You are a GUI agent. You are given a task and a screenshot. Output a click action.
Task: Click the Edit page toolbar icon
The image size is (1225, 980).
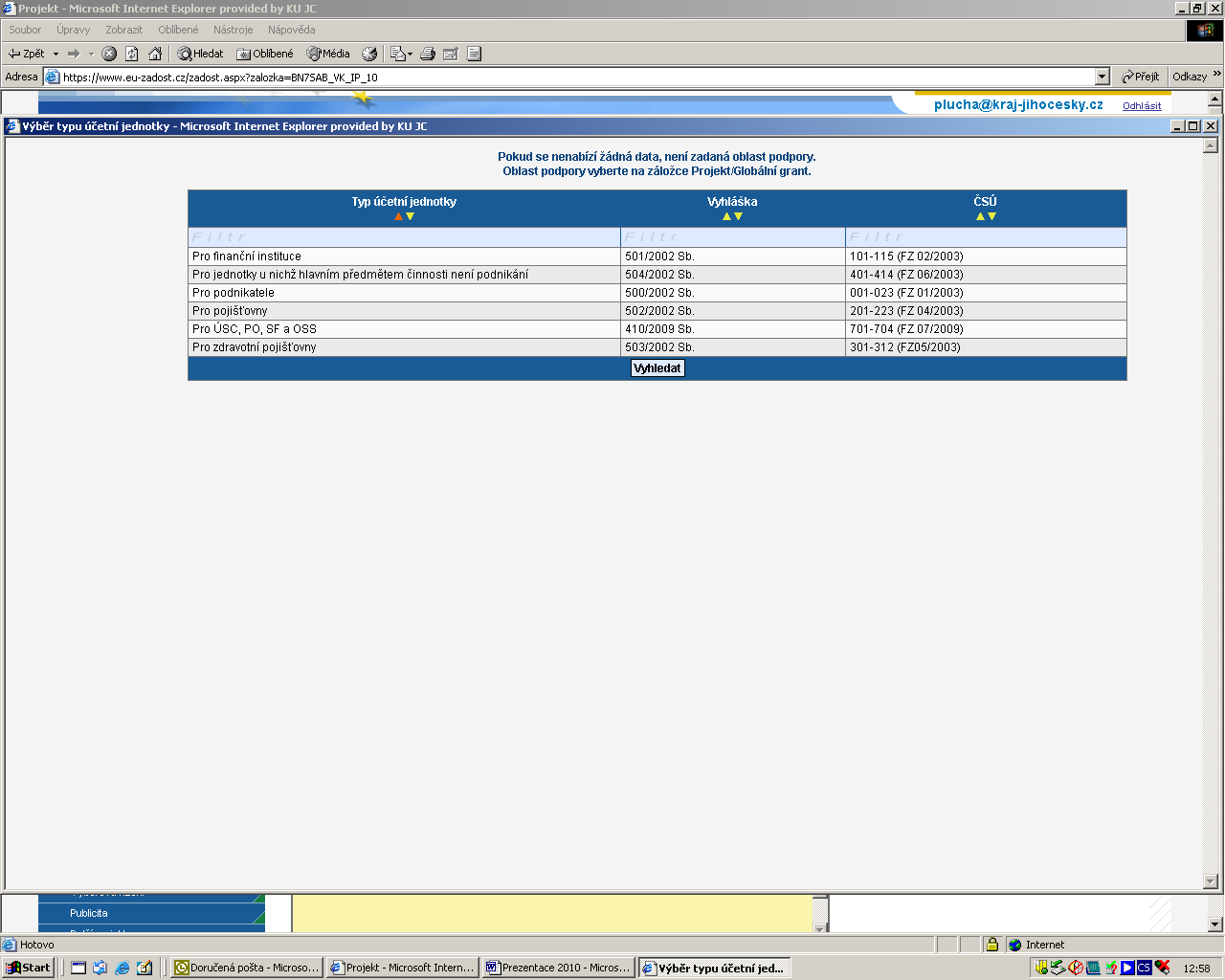click(451, 54)
